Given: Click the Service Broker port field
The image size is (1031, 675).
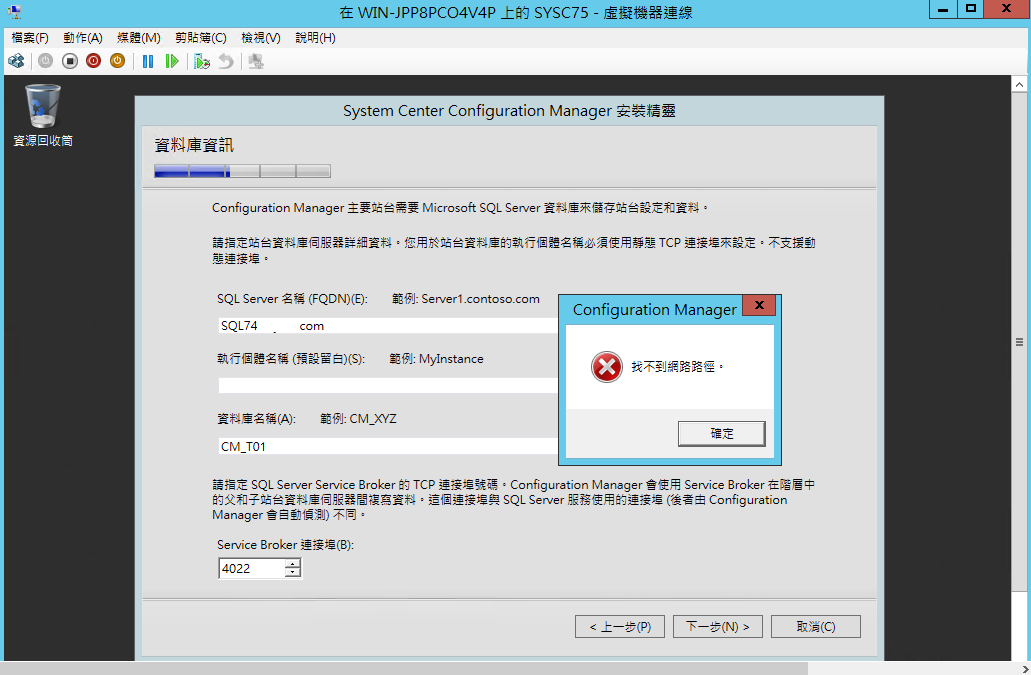Looking at the screenshot, I should [x=252, y=569].
